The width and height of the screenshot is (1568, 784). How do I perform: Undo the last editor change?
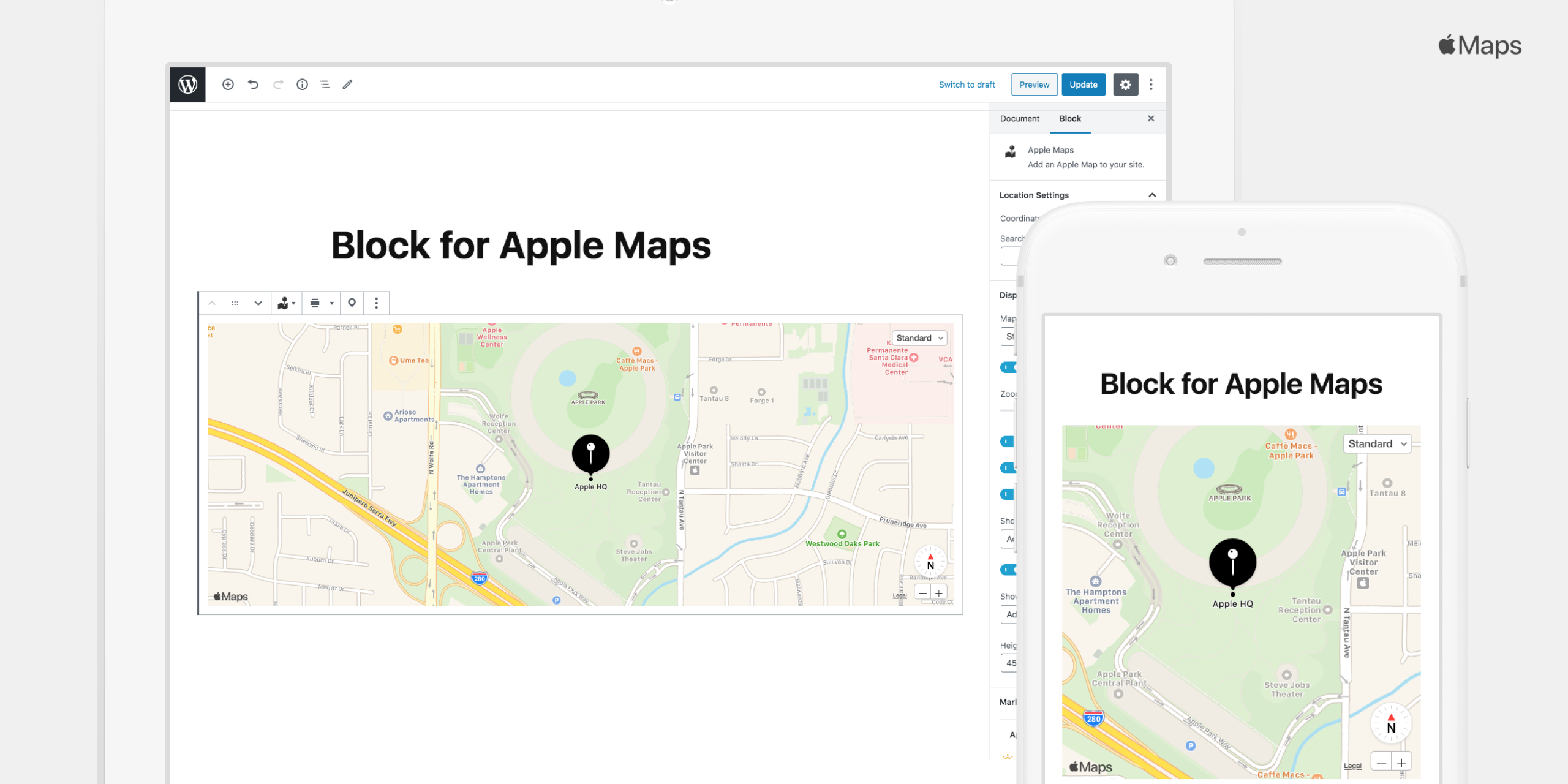(x=253, y=85)
